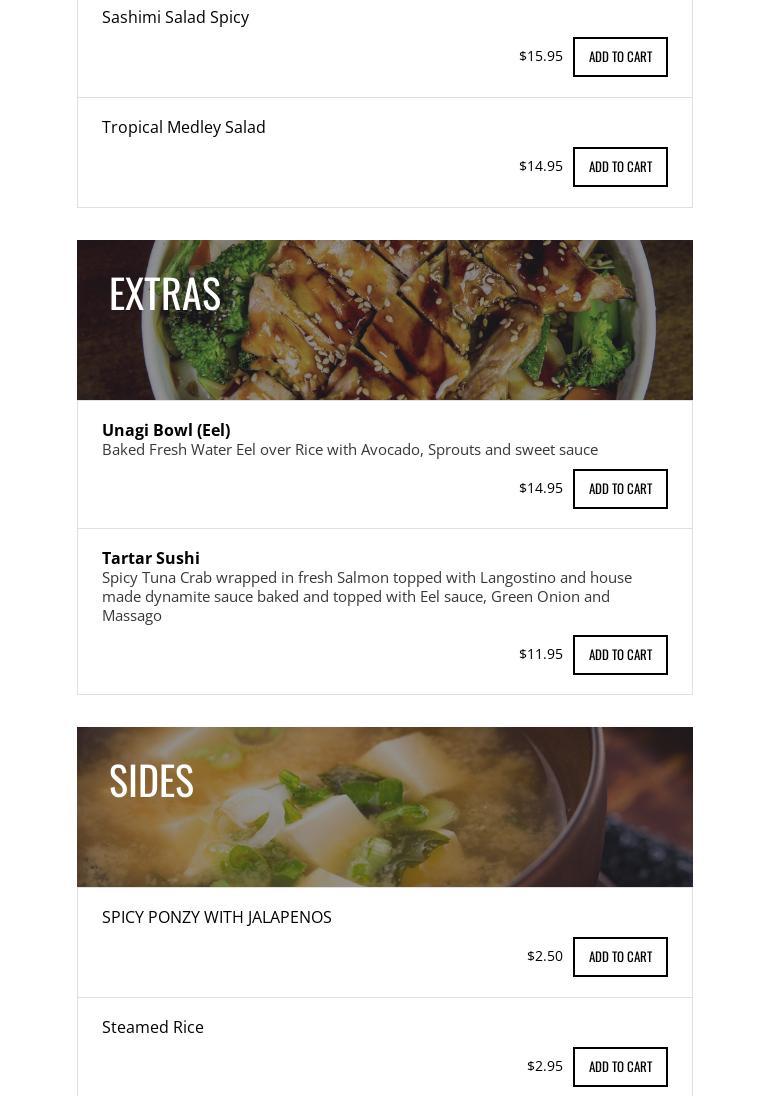Add Sashimi Salad Spicy to cart

pos(620,57)
